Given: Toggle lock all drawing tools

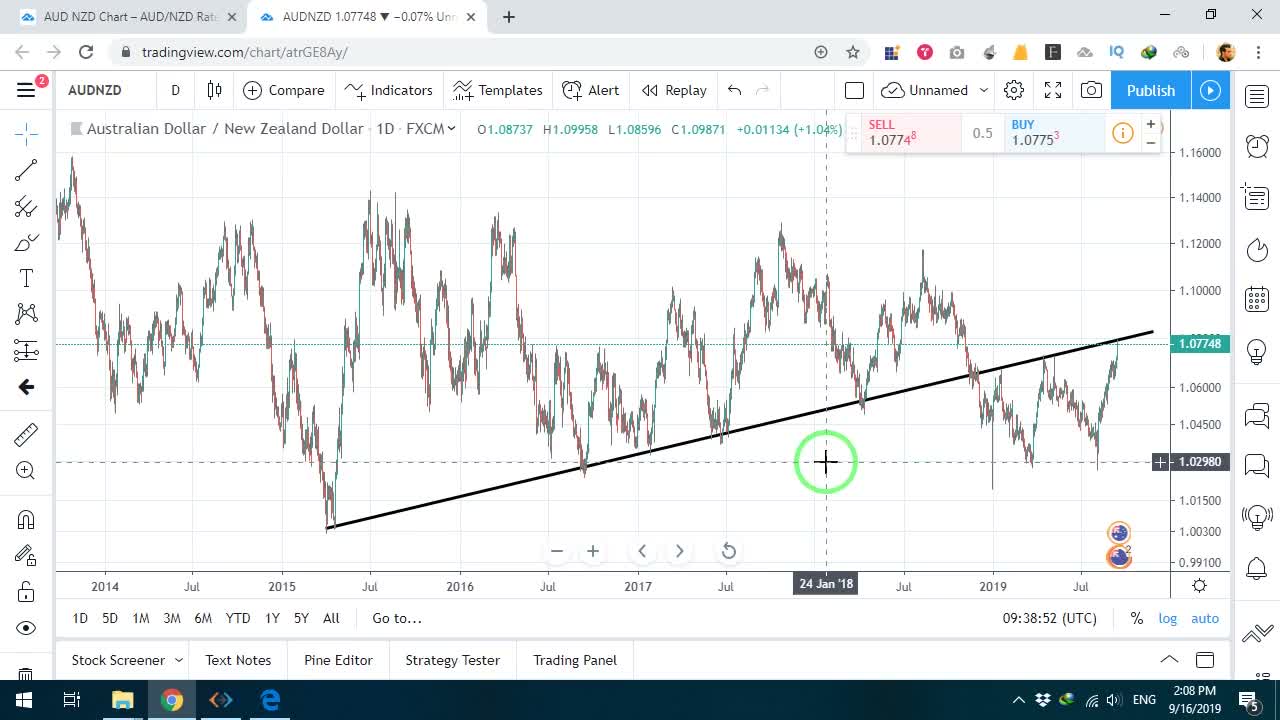Looking at the screenshot, I should (26, 592).
